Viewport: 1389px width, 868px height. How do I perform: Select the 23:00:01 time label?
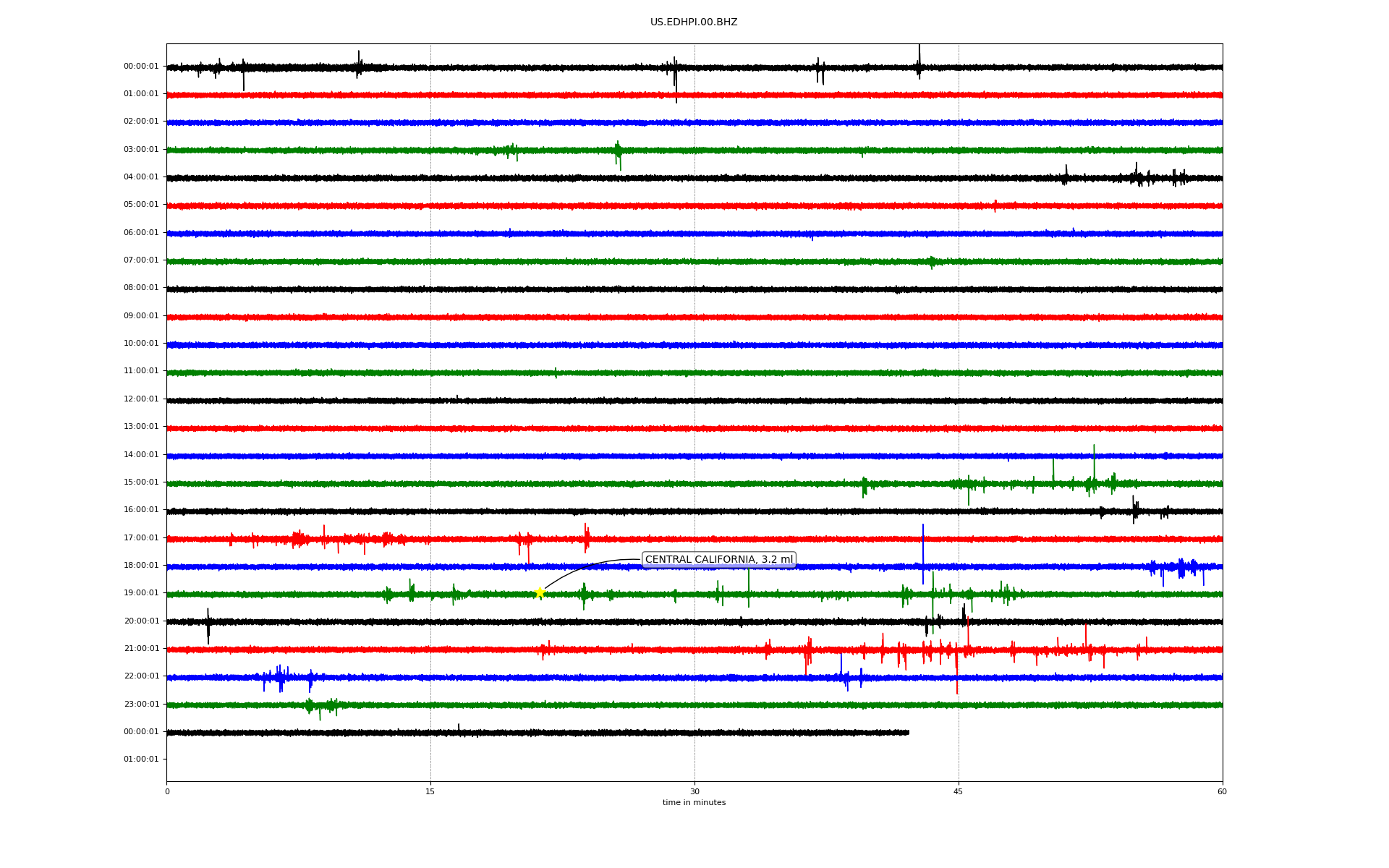coord(141,704)
